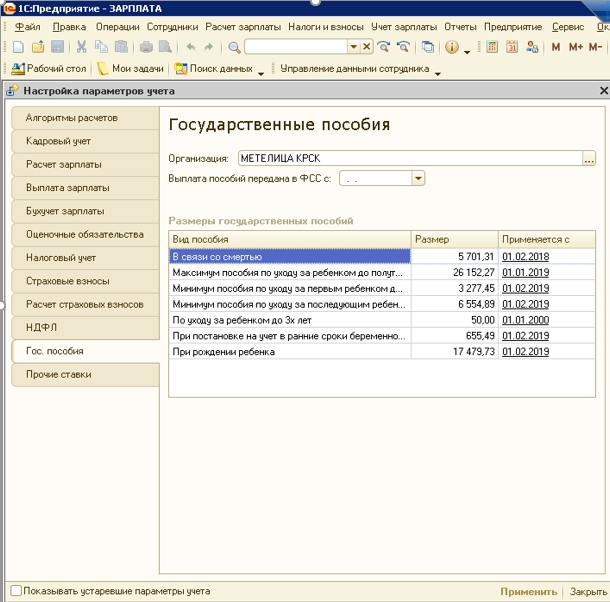
Task: Click the Организация input field
Action: (410, 158)
